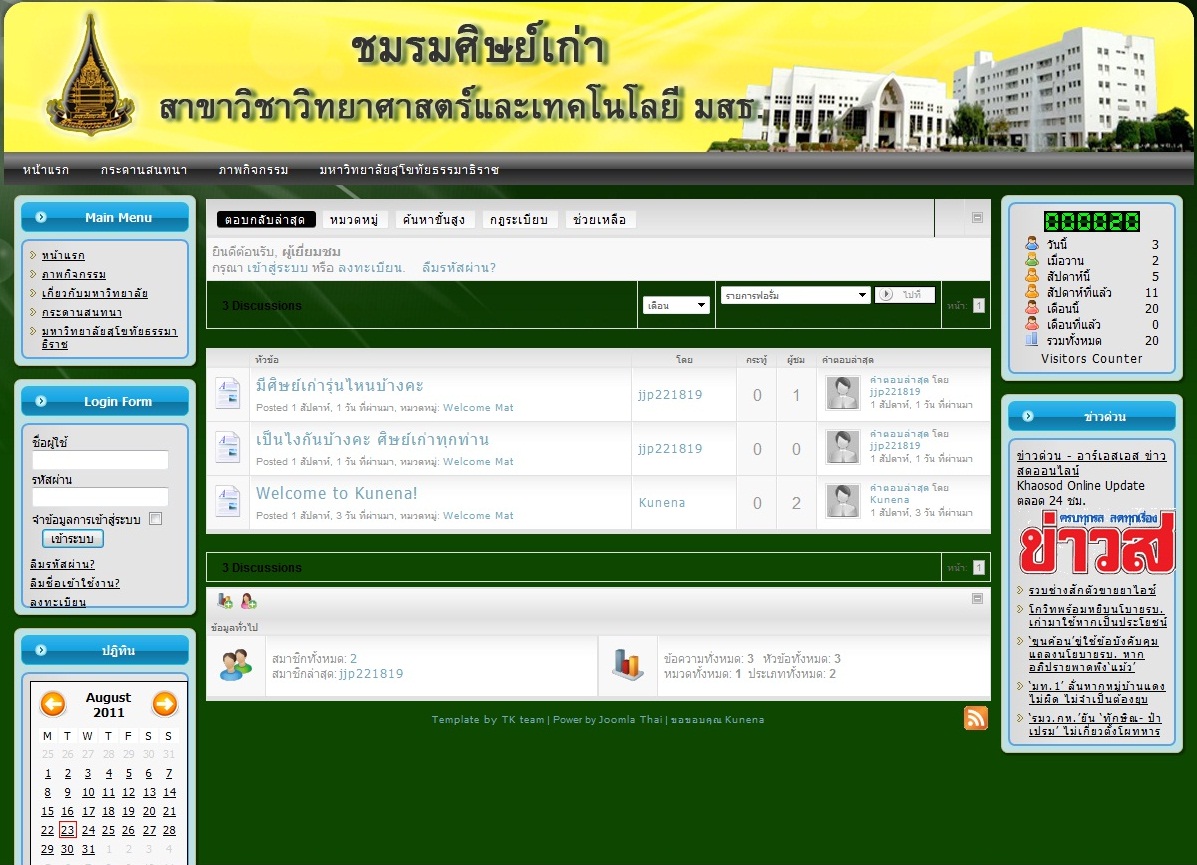Viewport: 1197px width, 865px height.
Task: Click the ข่าวสด newspaper logo image
Action: [x=1097, y=542]
